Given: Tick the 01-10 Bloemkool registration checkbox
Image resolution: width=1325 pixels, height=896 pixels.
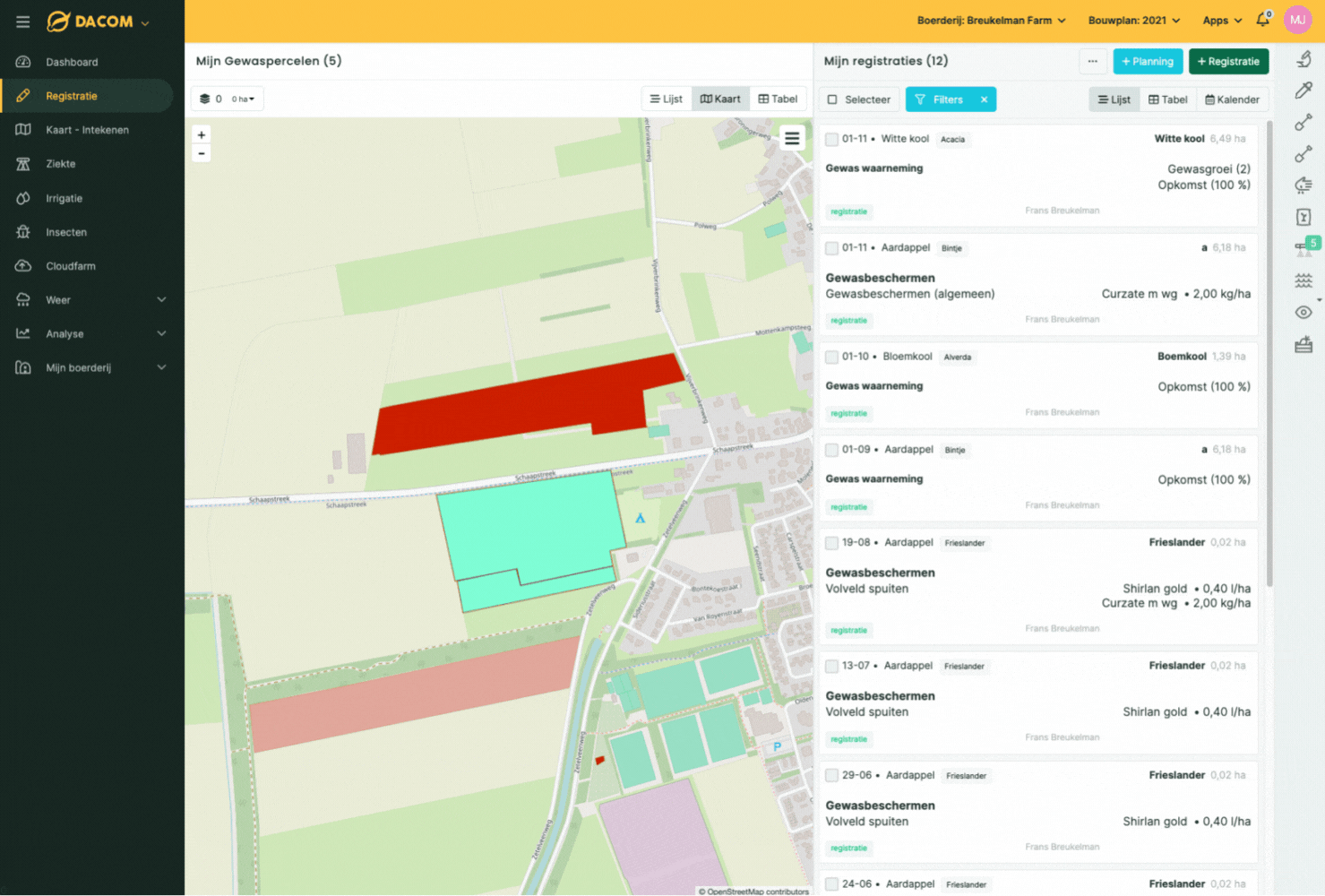Looking at the screenshot, I should 831,358.
